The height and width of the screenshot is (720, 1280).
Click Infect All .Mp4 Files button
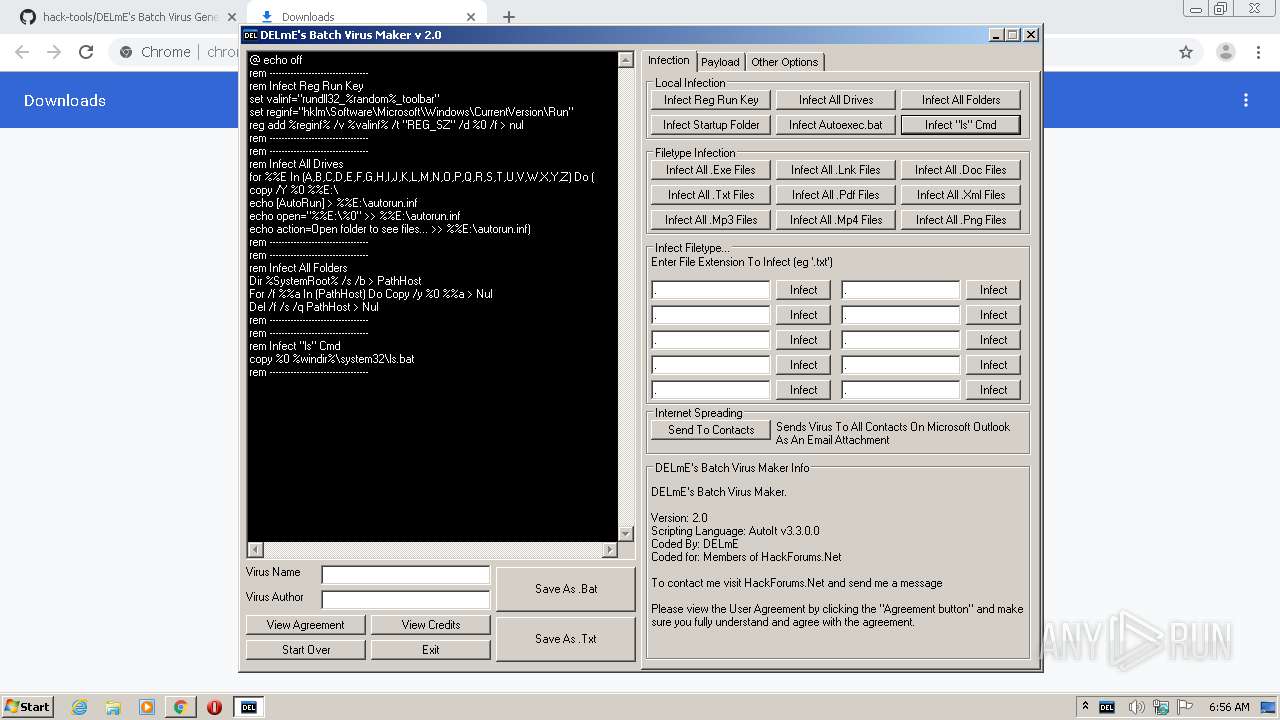pyautogui.click(x=836, y=220)
